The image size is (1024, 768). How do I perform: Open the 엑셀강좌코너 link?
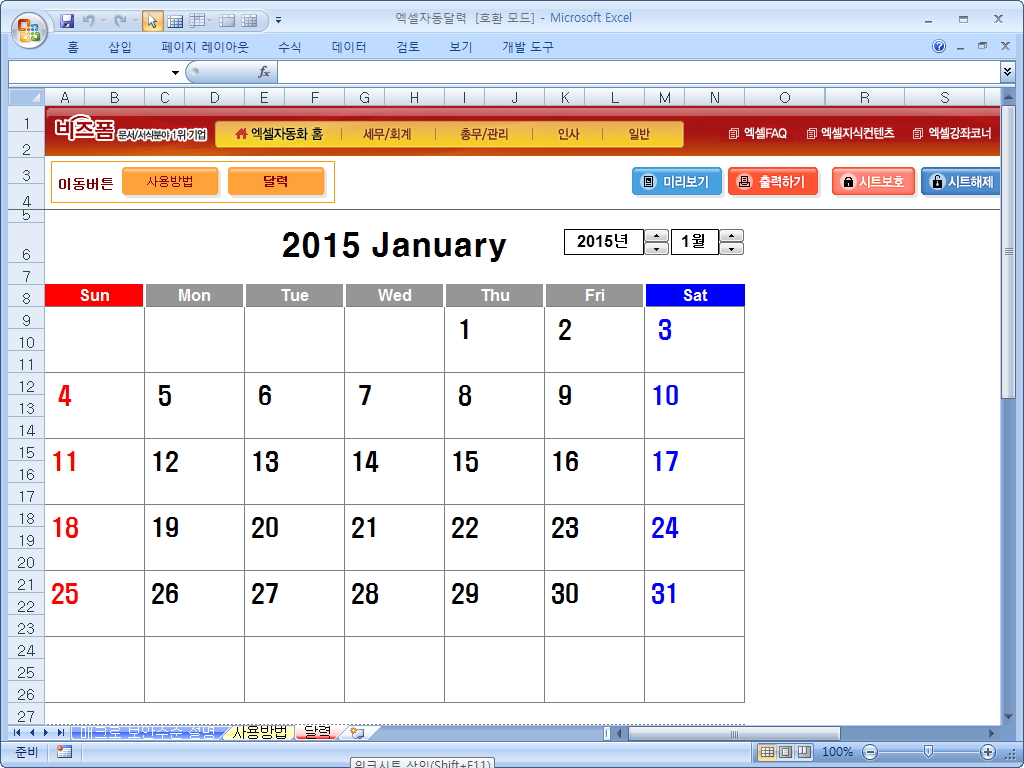click(952, 133)
